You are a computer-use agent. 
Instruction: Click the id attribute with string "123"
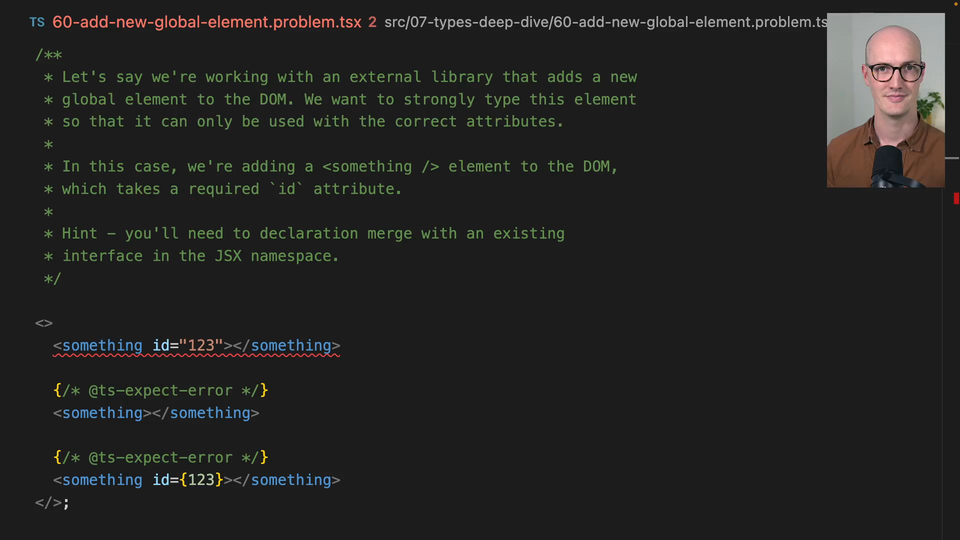click(187, 345)
